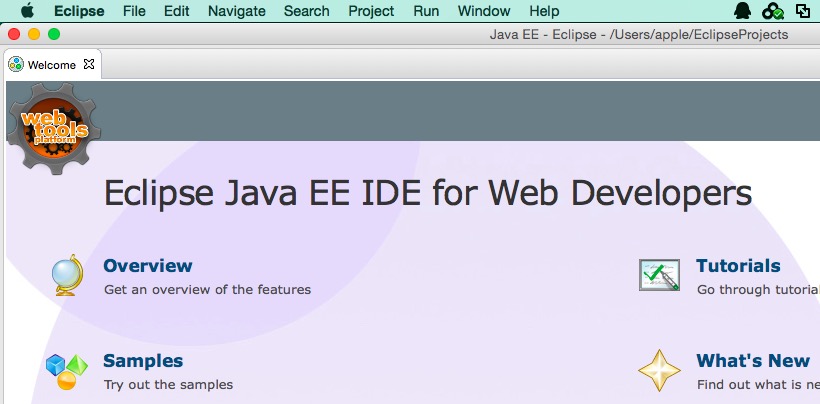Click the Tutorials checklist icon
Screen dimensions: 820x404
659,275
